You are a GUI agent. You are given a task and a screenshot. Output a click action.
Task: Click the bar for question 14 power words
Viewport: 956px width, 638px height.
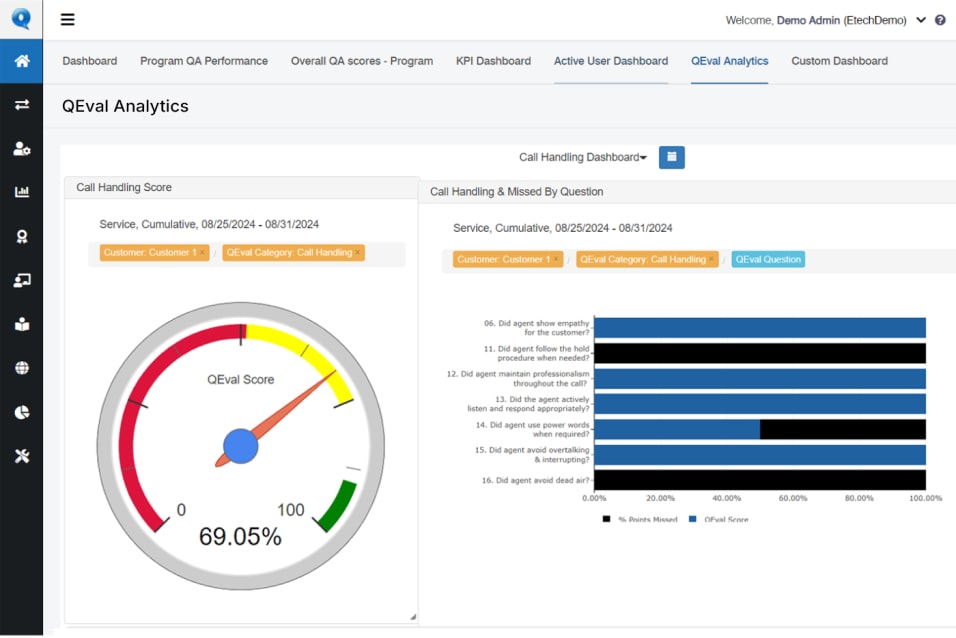pyautogui.click(x=676, y=429)
